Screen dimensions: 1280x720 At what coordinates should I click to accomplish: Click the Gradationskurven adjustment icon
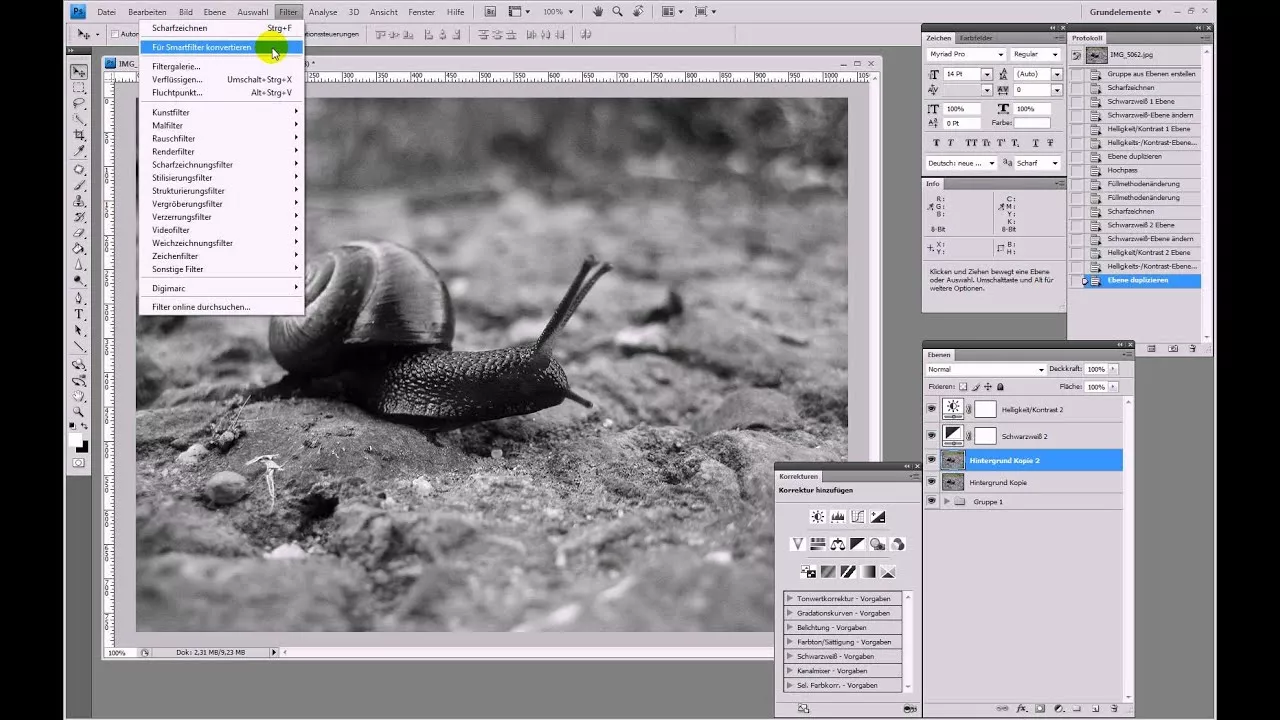(857, 517)
